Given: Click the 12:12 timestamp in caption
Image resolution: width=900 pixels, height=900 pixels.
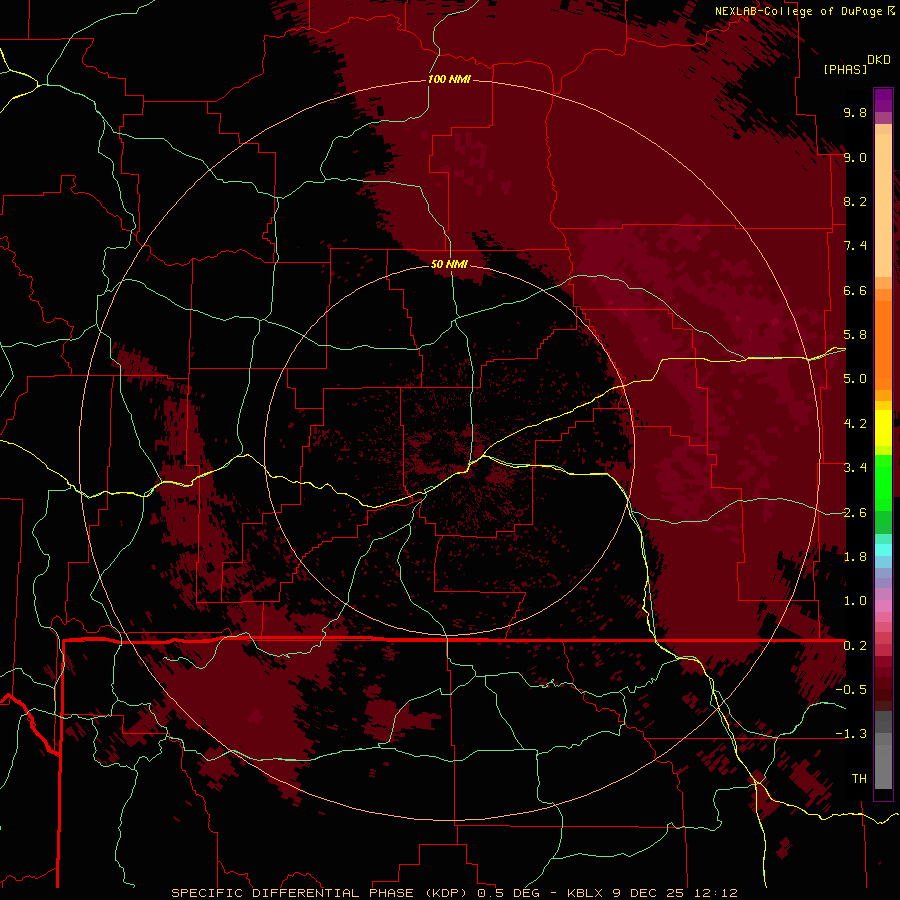Looking at the screenshot, I should [715, 893].
